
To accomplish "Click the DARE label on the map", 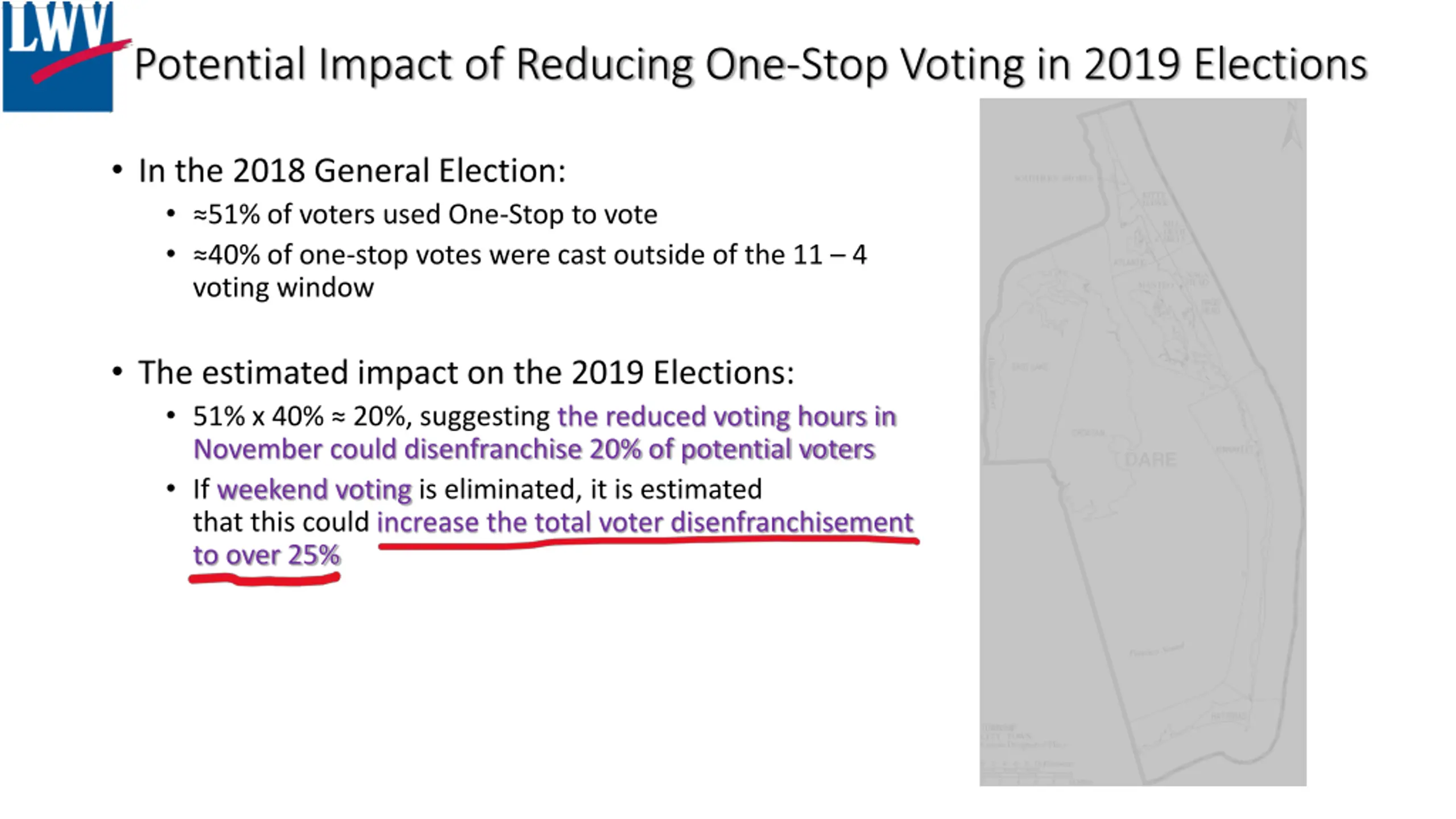I will click(1150, 460).
